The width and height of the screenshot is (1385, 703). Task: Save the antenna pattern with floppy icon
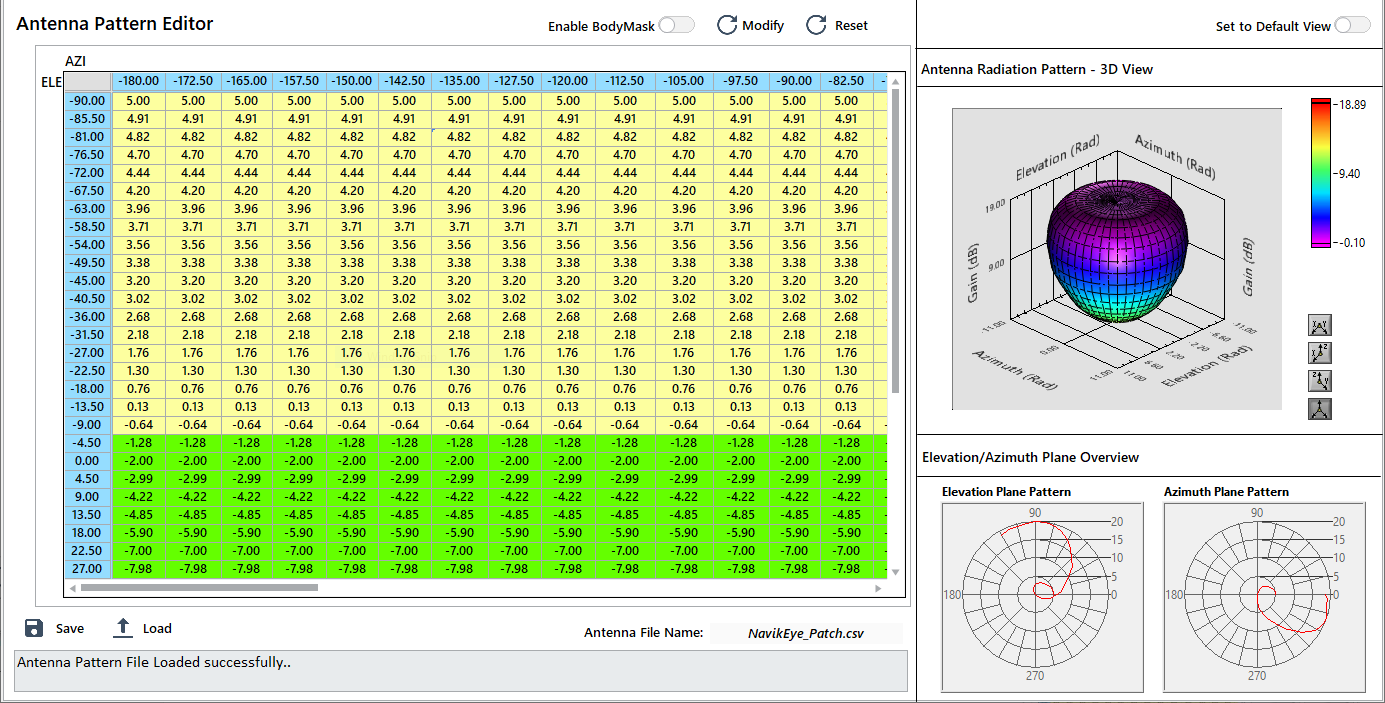pyautogui.click(x=34, y=628)
